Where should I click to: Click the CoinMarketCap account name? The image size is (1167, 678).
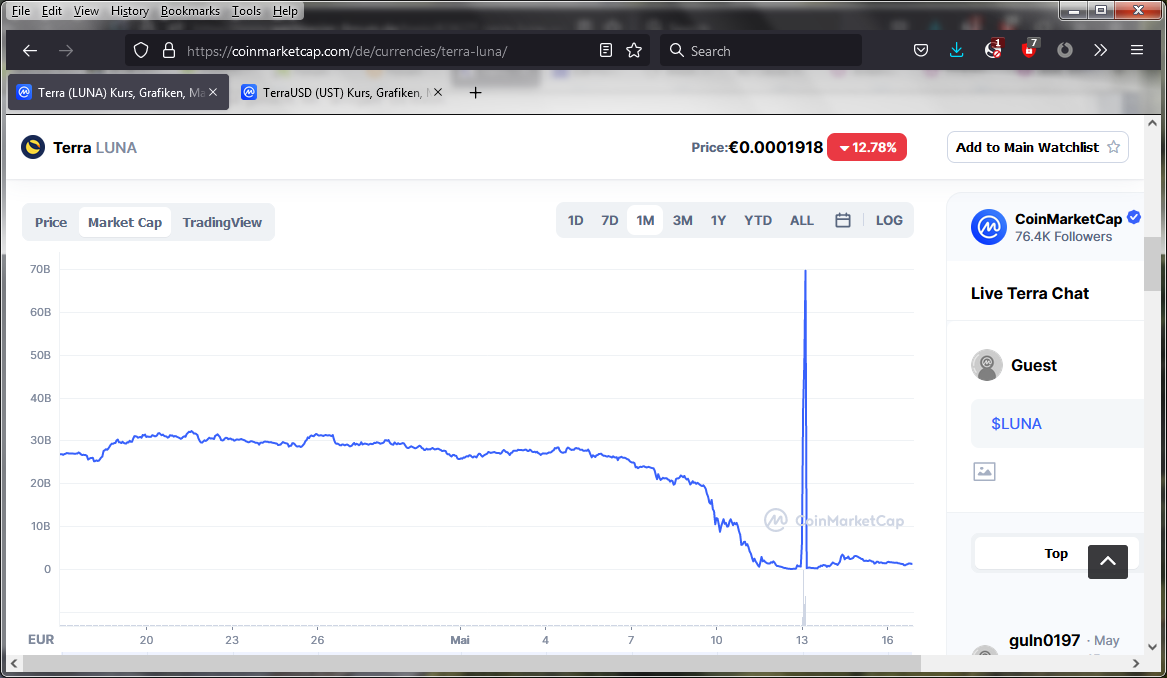[x=1068, y=219]
